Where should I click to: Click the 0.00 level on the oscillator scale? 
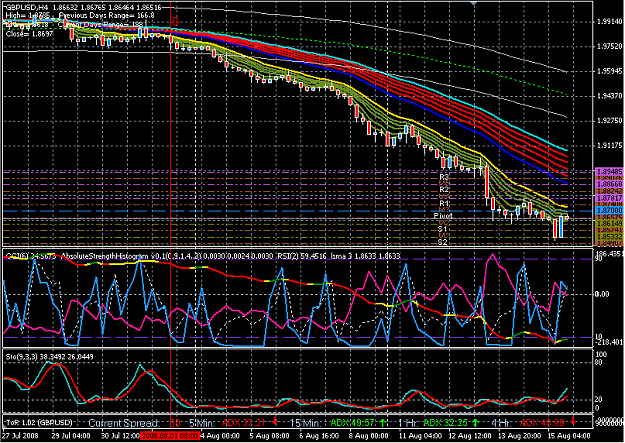coord(602,294)
